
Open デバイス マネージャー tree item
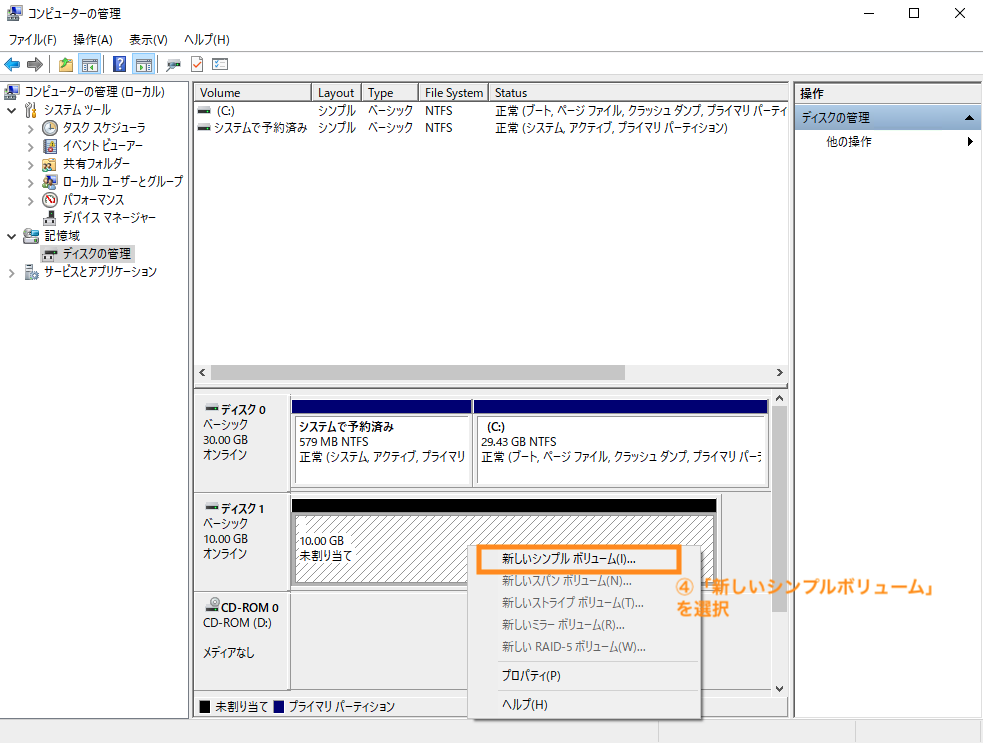click(x=108, y=218)
